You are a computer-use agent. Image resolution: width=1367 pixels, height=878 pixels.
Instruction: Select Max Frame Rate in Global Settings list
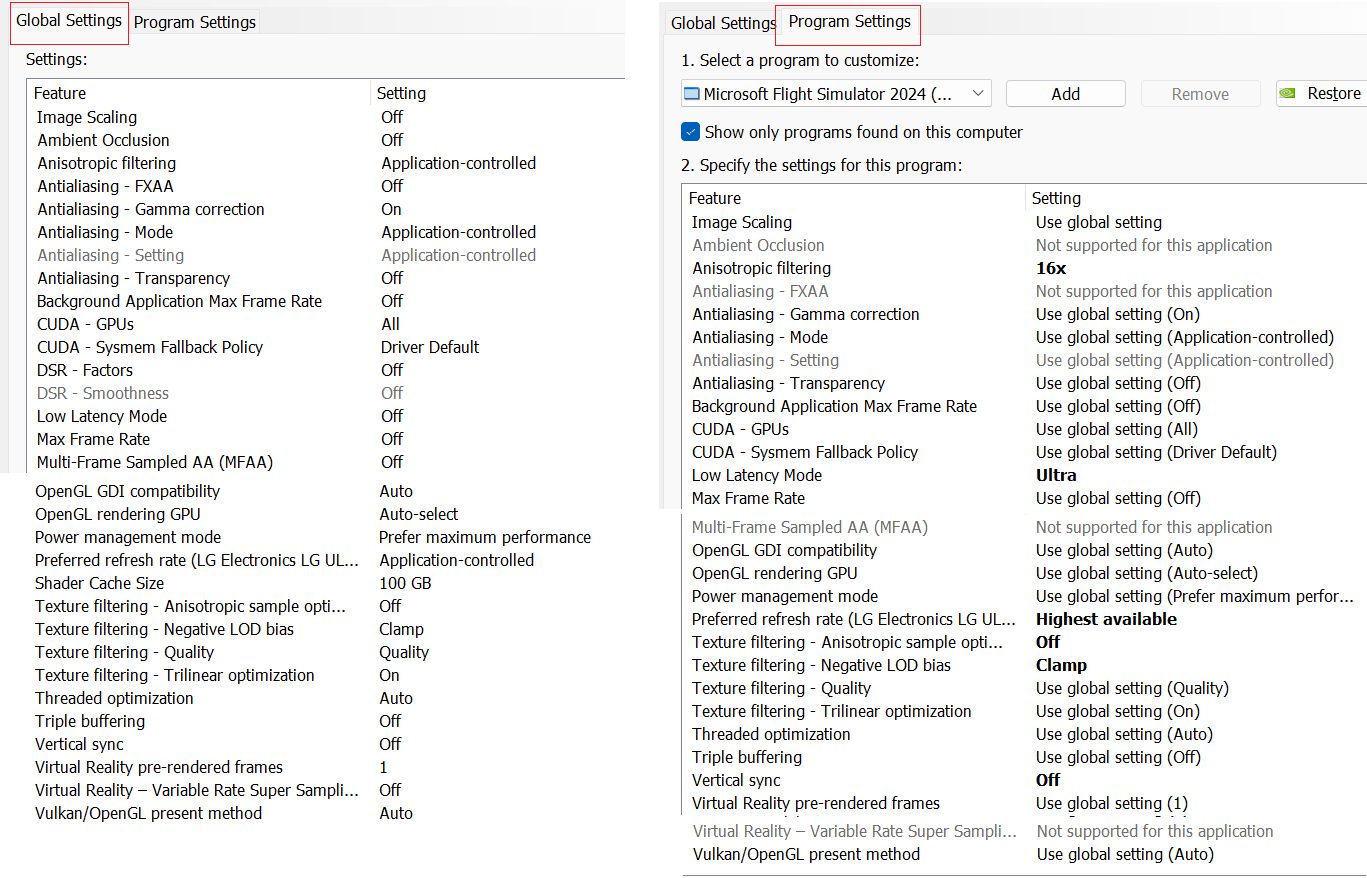tap(93, 439)
